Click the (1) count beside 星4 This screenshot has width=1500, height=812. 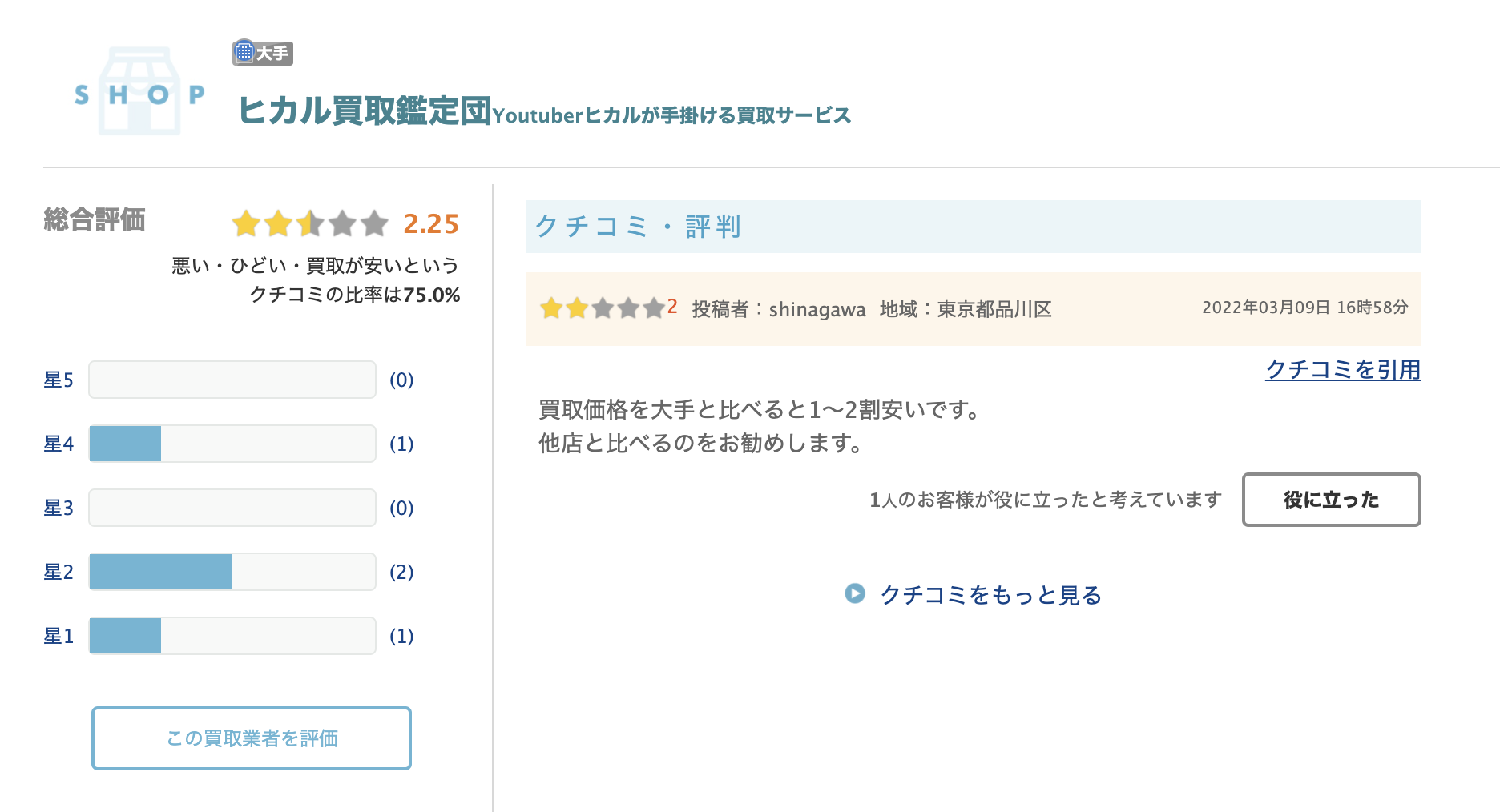(x=401, y=444)
